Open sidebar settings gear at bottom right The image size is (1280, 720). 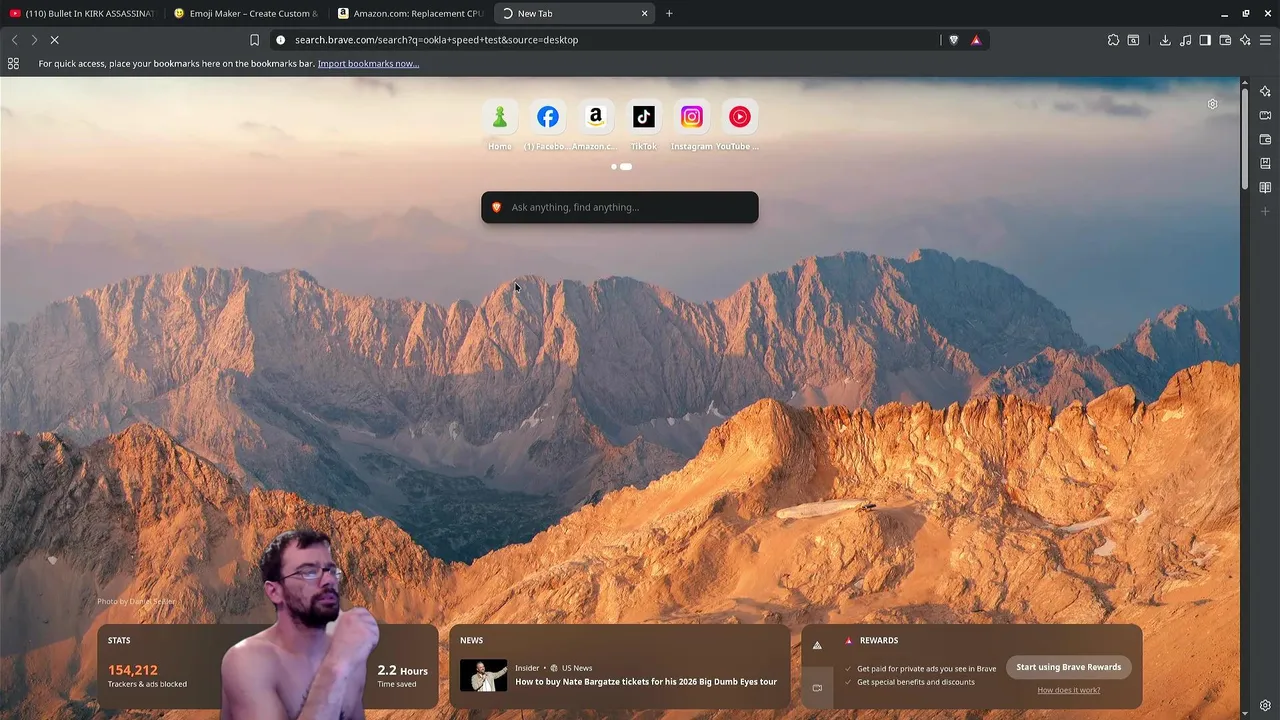click(x=1265, y=705)
